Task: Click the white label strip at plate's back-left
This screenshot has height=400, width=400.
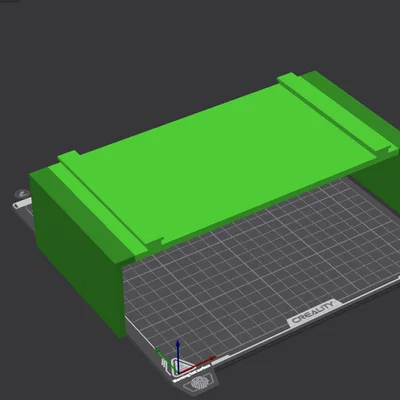Action: [22, 203]
